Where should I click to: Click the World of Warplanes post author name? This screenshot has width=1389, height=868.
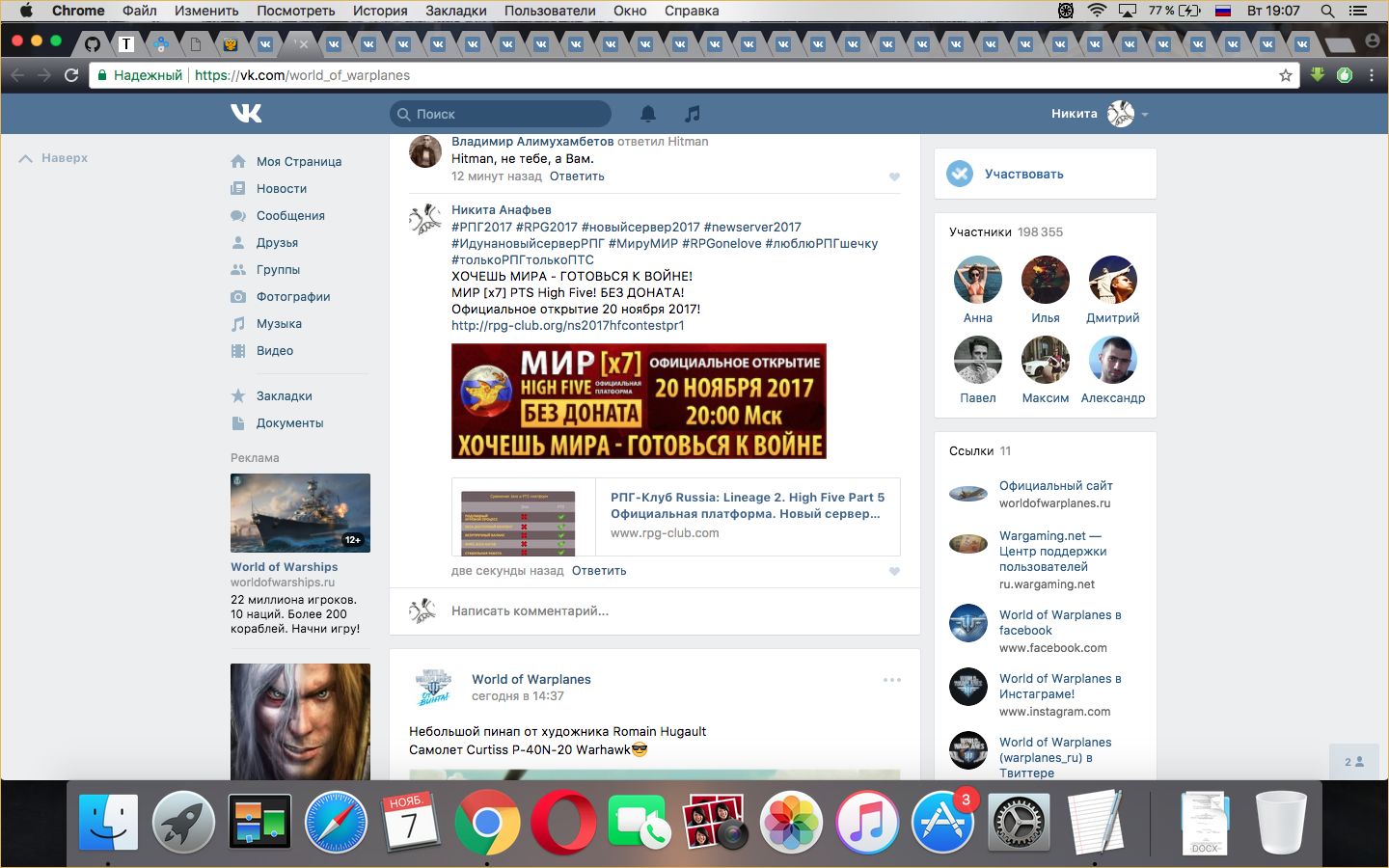(531, 680)
